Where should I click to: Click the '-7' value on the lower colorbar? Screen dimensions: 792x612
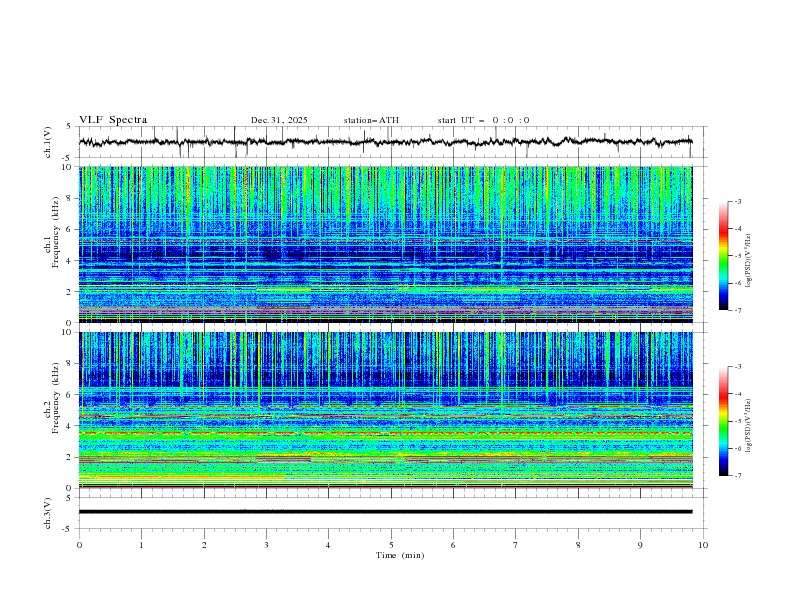737,476
